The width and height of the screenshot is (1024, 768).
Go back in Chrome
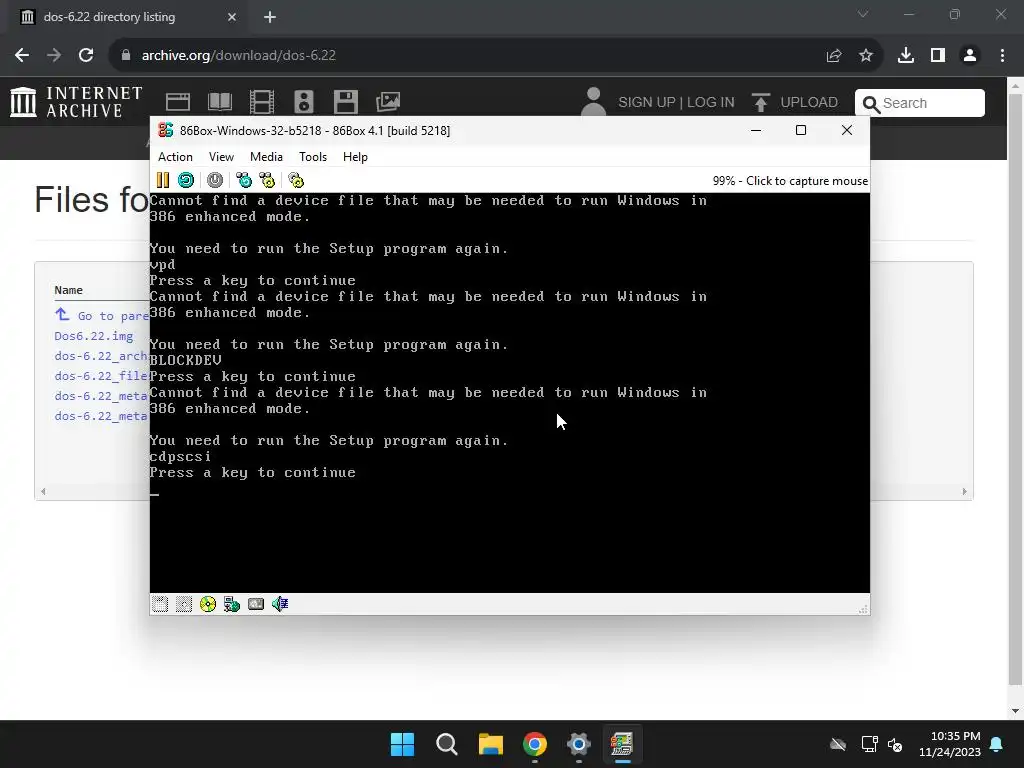click(22, 56)
